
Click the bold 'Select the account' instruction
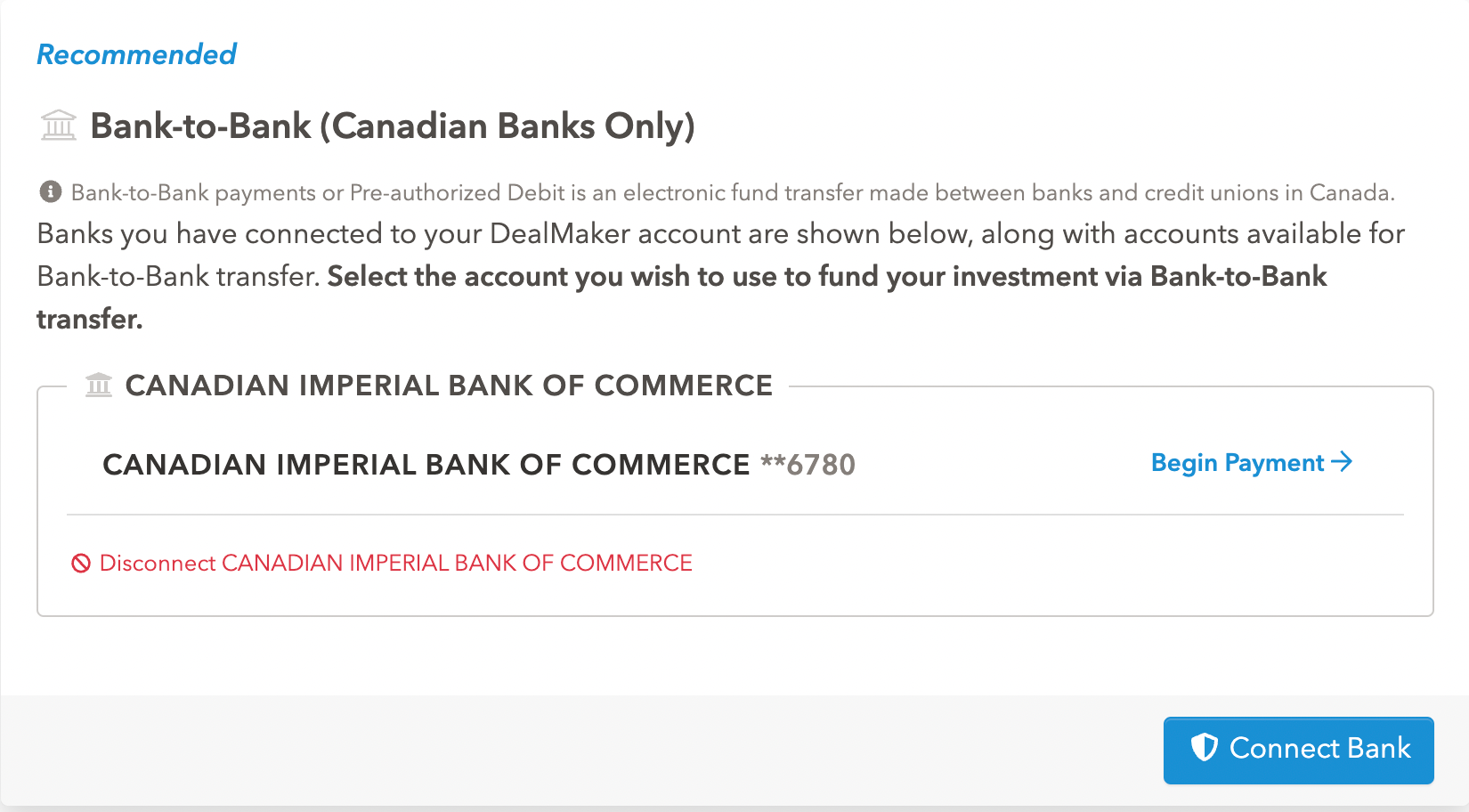click(826, 277)
